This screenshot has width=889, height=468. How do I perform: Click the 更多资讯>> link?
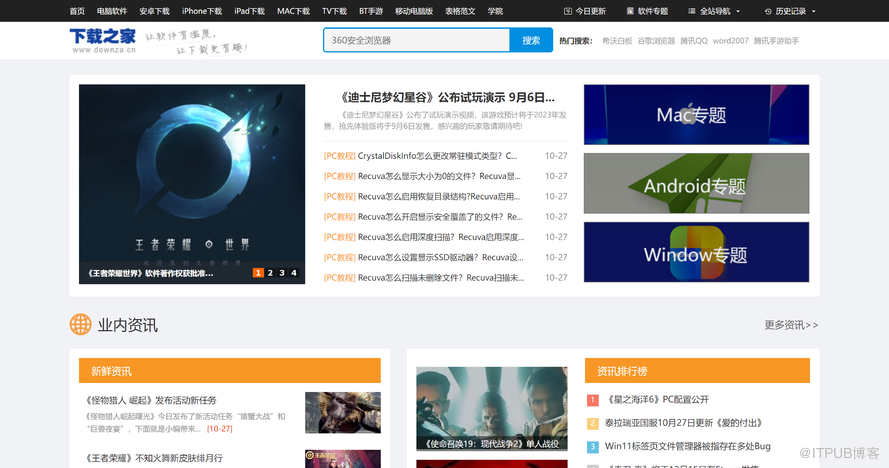pos(791,325)
